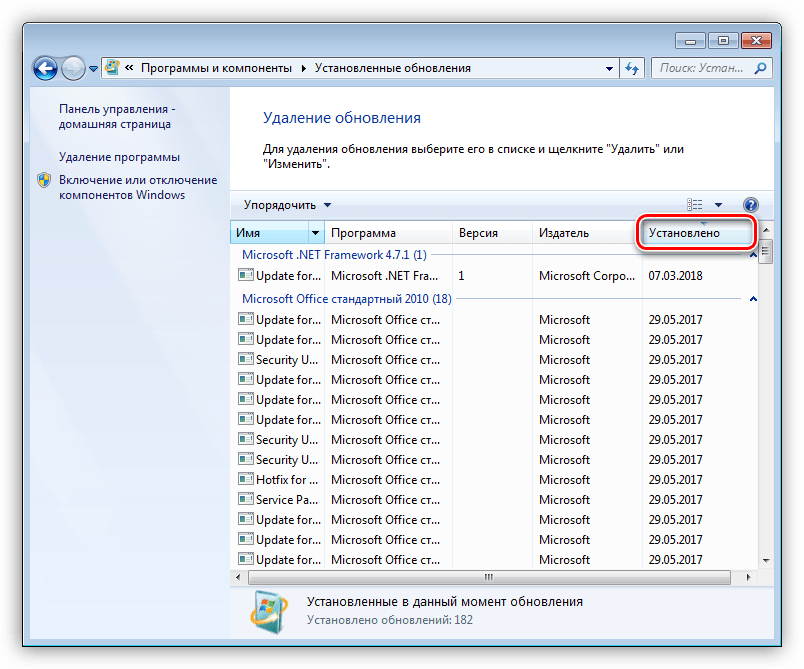Collapse the Microsoft Office стандартный 2010 group
Image resolution: width=804 pixels, height=669 pixels.
pos(753,298)
